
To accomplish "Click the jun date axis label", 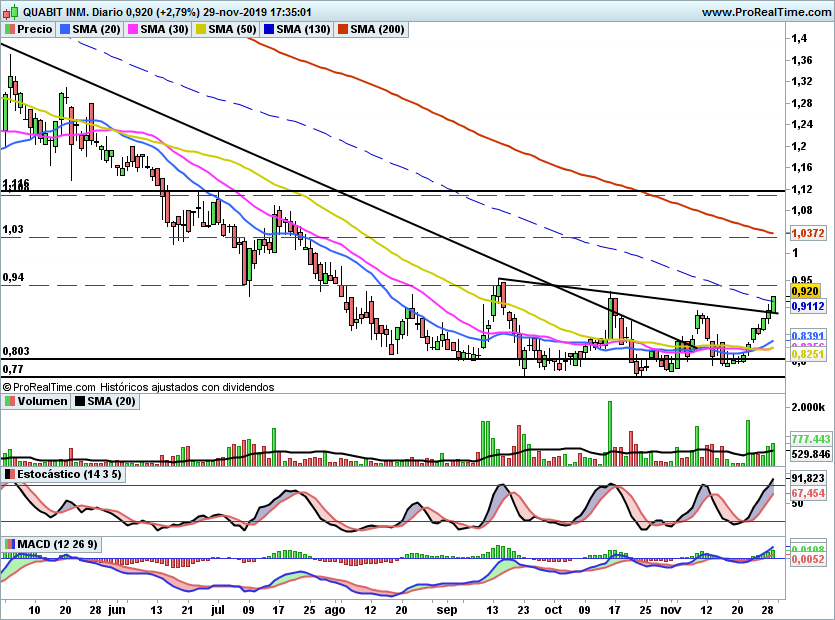I will pos(117,610).
